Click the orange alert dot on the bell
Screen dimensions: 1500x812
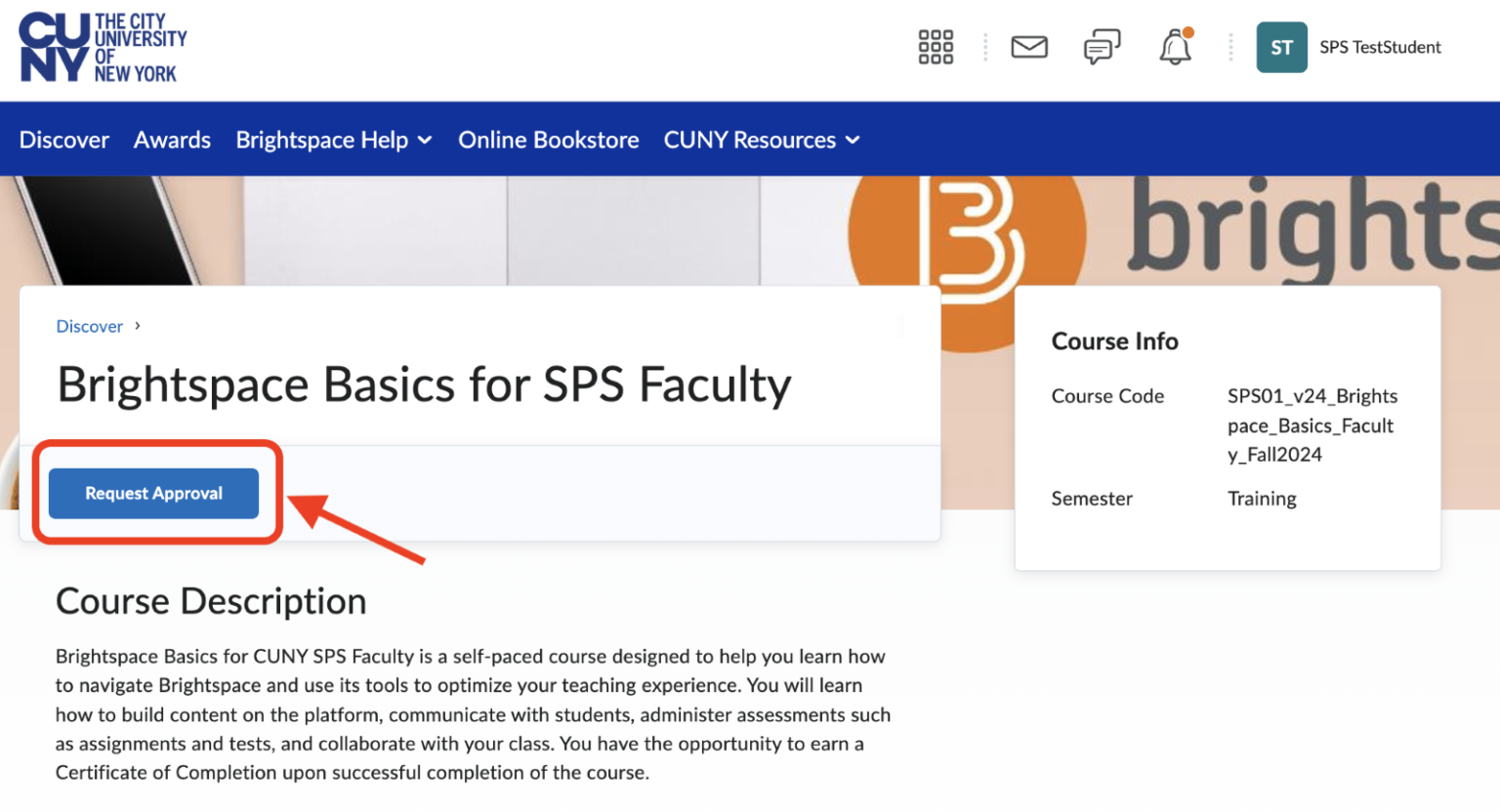1189,32
